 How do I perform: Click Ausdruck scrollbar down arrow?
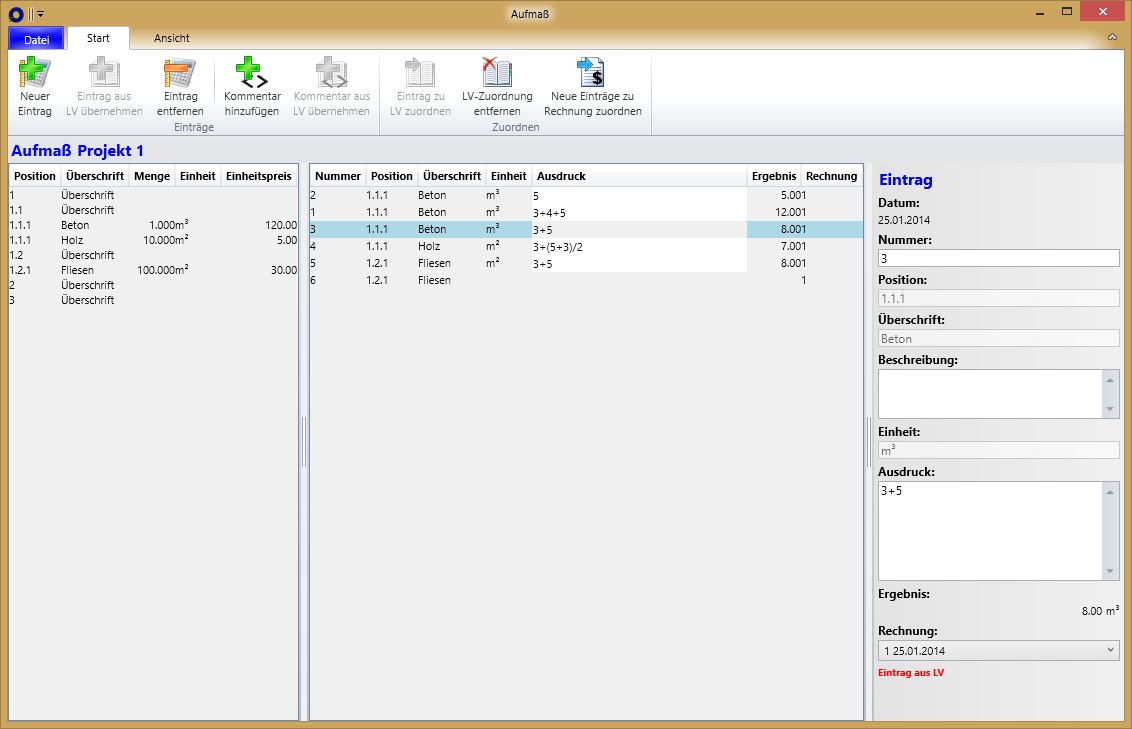(x=1110, y=571)
